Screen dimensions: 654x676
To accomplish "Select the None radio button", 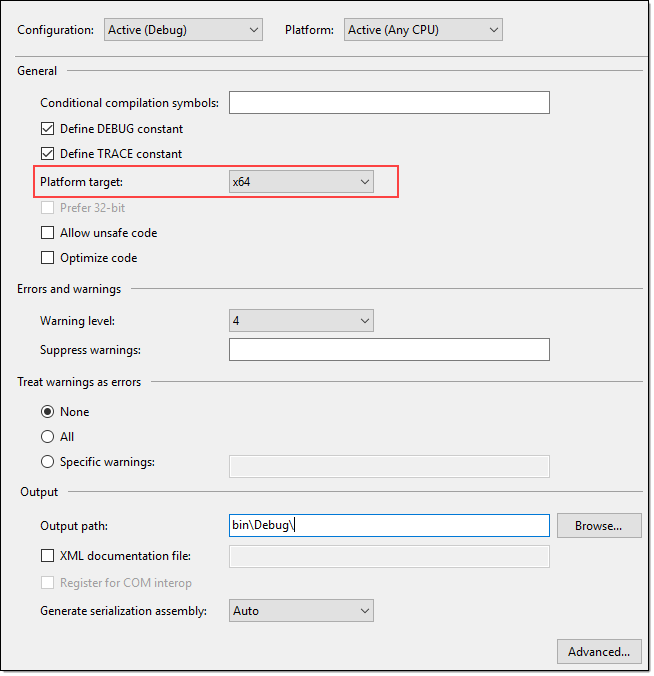I will pyautogui.click(x=47, y=412).
